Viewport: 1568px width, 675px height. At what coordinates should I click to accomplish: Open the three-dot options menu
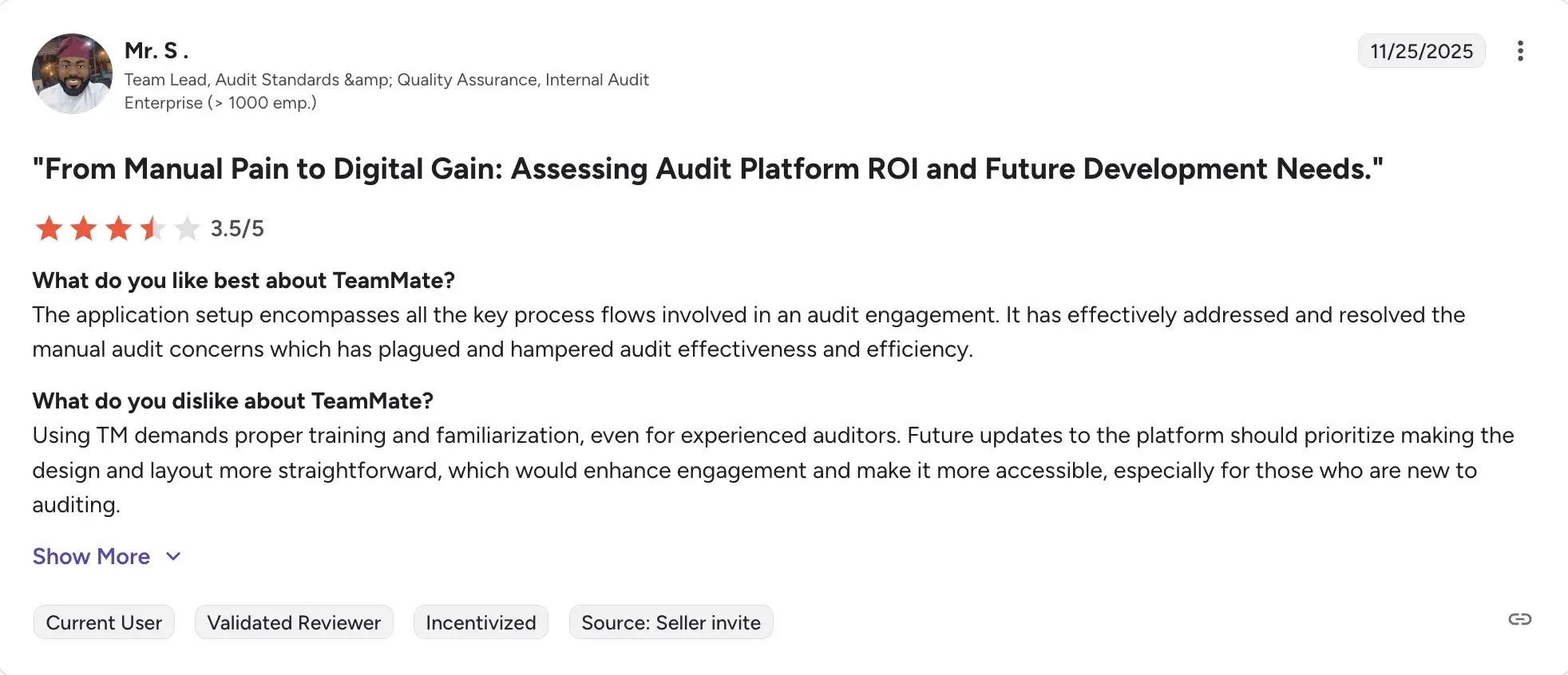click(1520, 50)
